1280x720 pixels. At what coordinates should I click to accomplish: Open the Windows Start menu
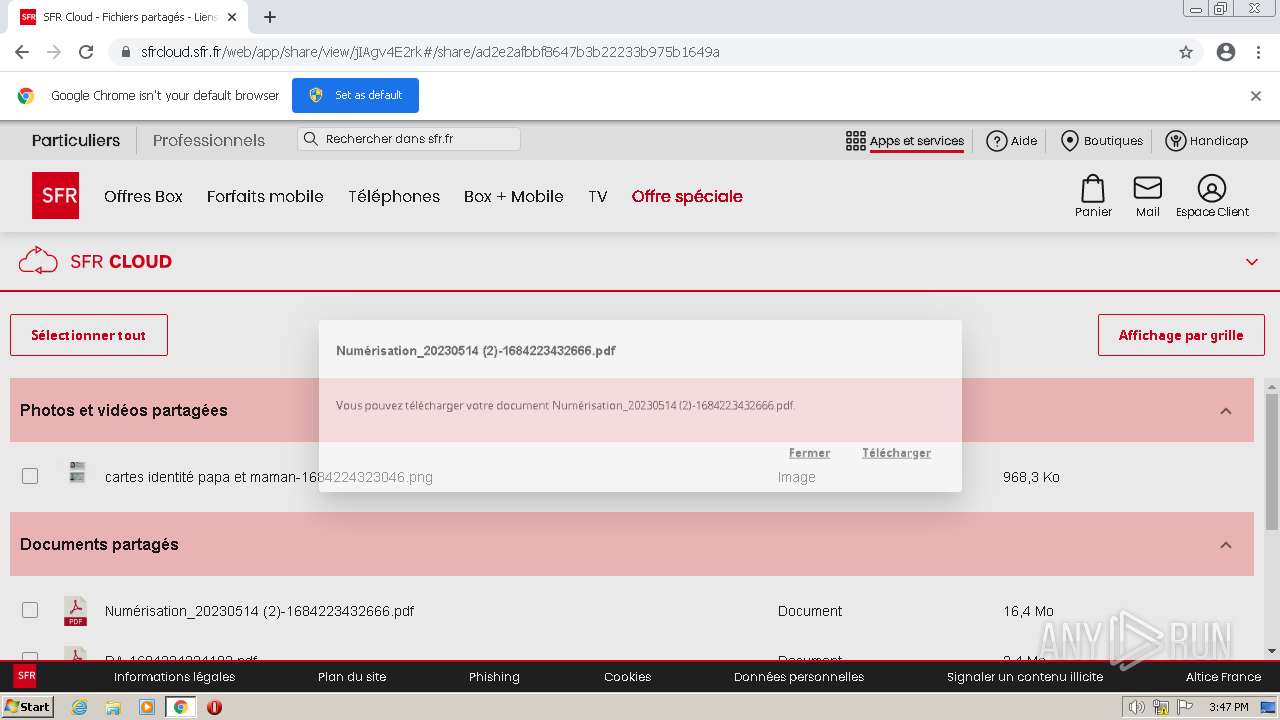click(x=27, y=707)
